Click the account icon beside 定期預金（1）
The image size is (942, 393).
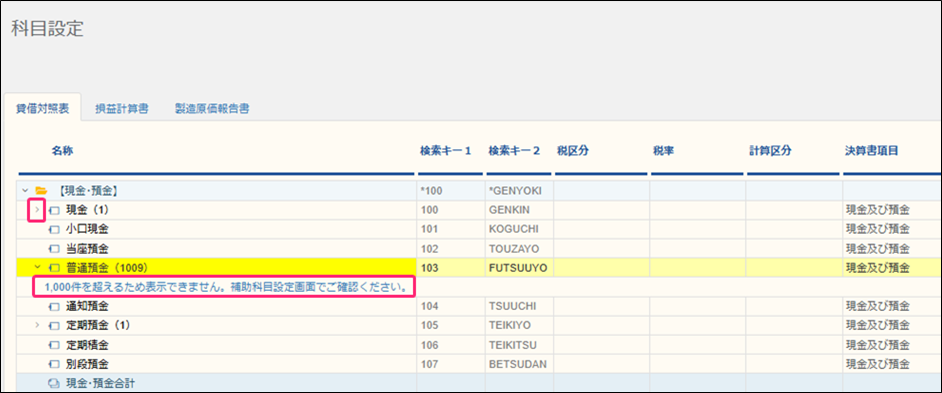(x=54, y=326)
